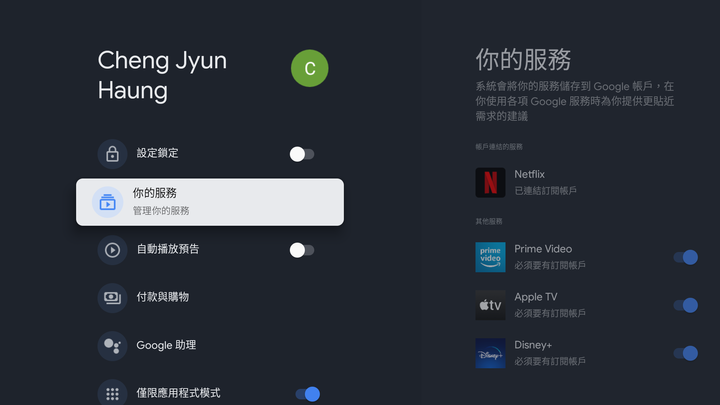Toggle the 自動播放預告 switch

point(302,250)
